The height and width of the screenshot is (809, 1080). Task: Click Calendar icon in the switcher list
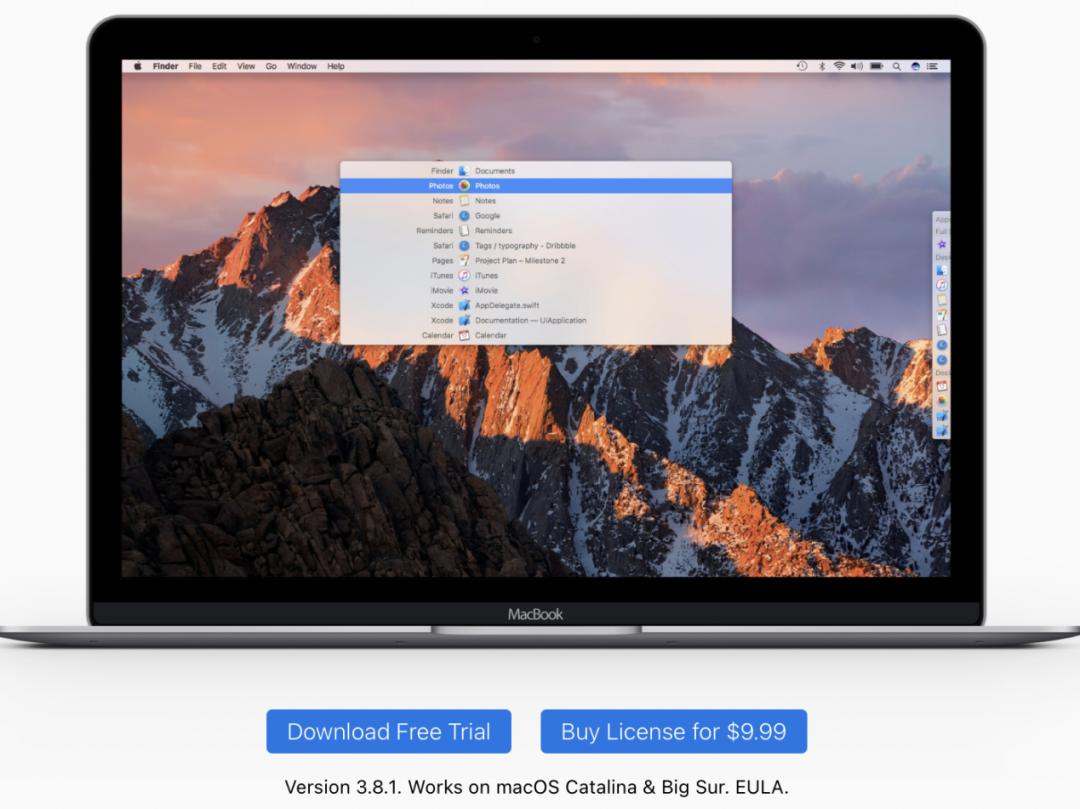(x=464, y=335)
